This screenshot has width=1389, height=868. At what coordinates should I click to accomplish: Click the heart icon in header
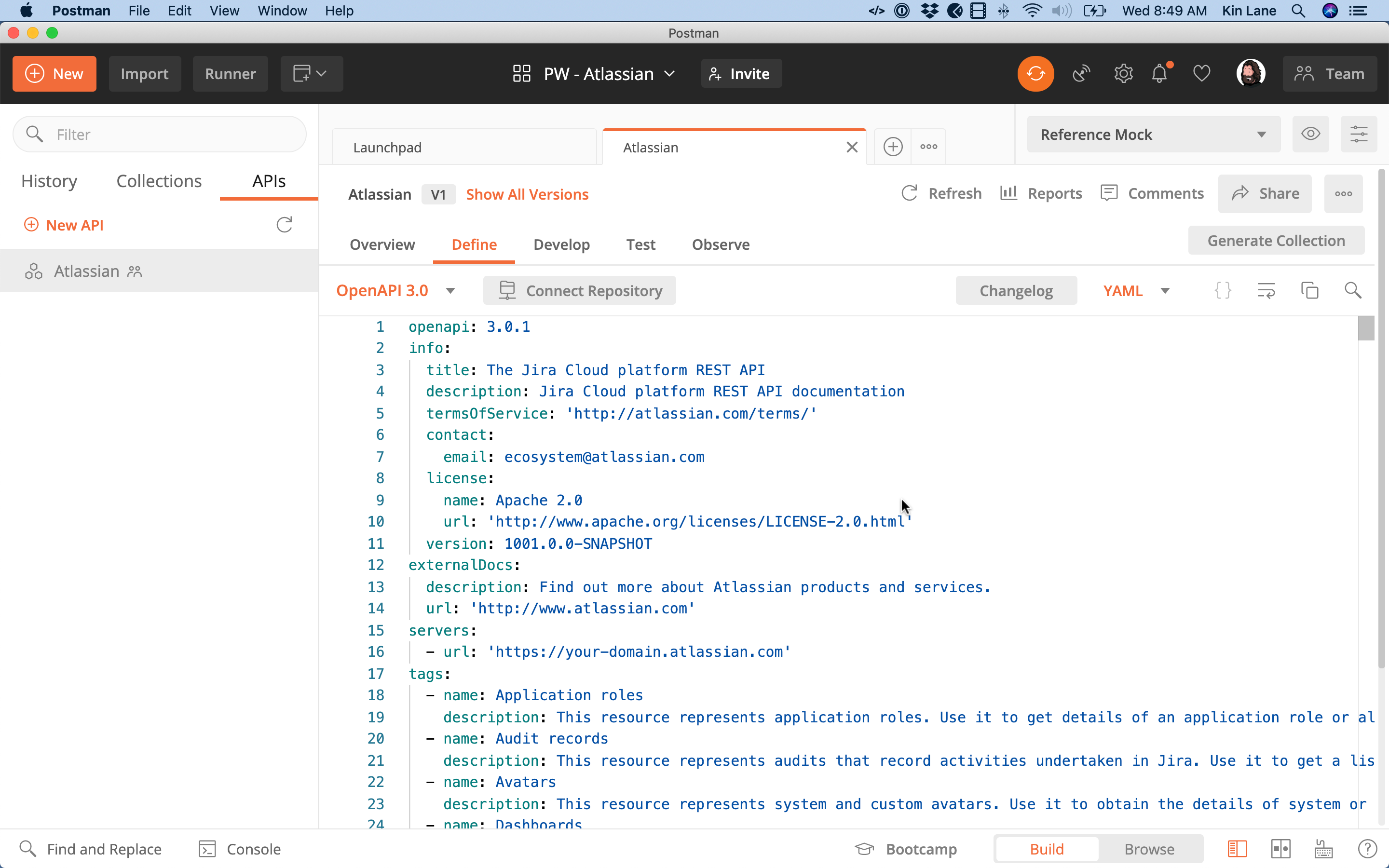pyautogui.click(x=1201, y=73)
